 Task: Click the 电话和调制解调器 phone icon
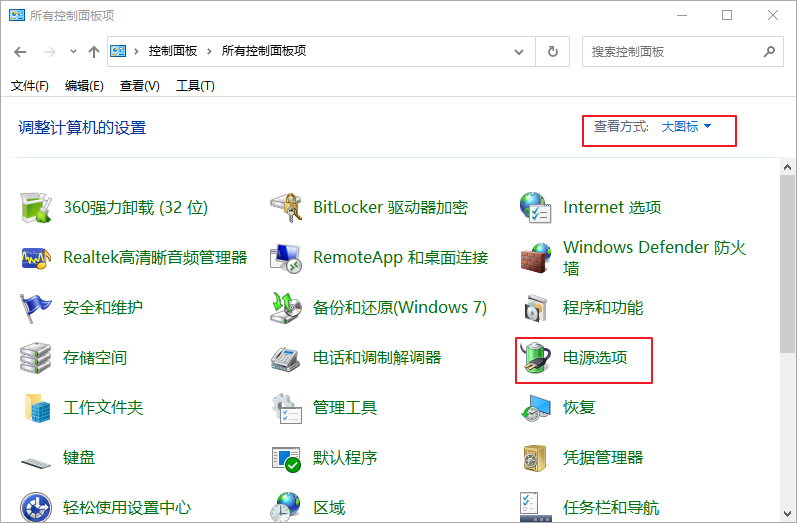(x=286, y=358)
